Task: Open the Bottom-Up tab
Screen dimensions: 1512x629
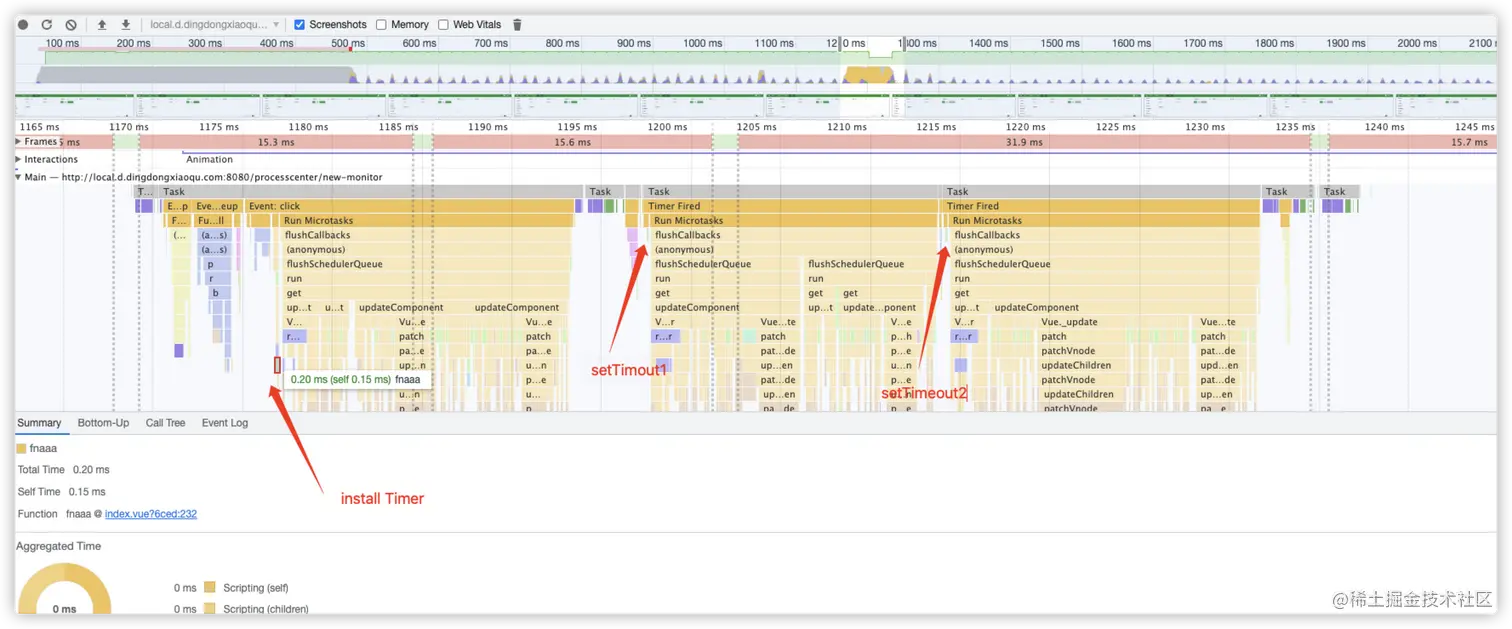Action: 104,423
